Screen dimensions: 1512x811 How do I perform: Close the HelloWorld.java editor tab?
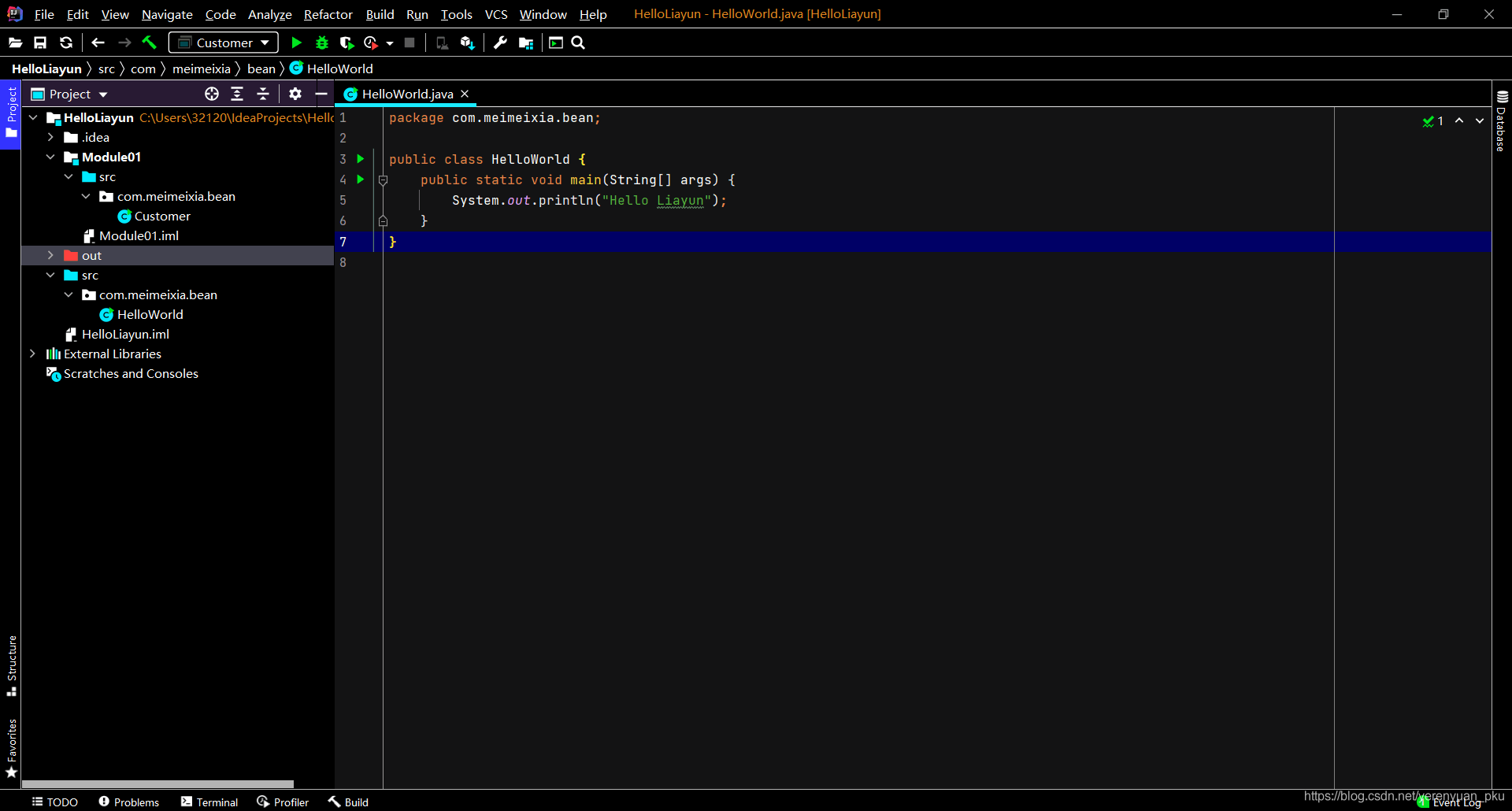coord(465,94)
